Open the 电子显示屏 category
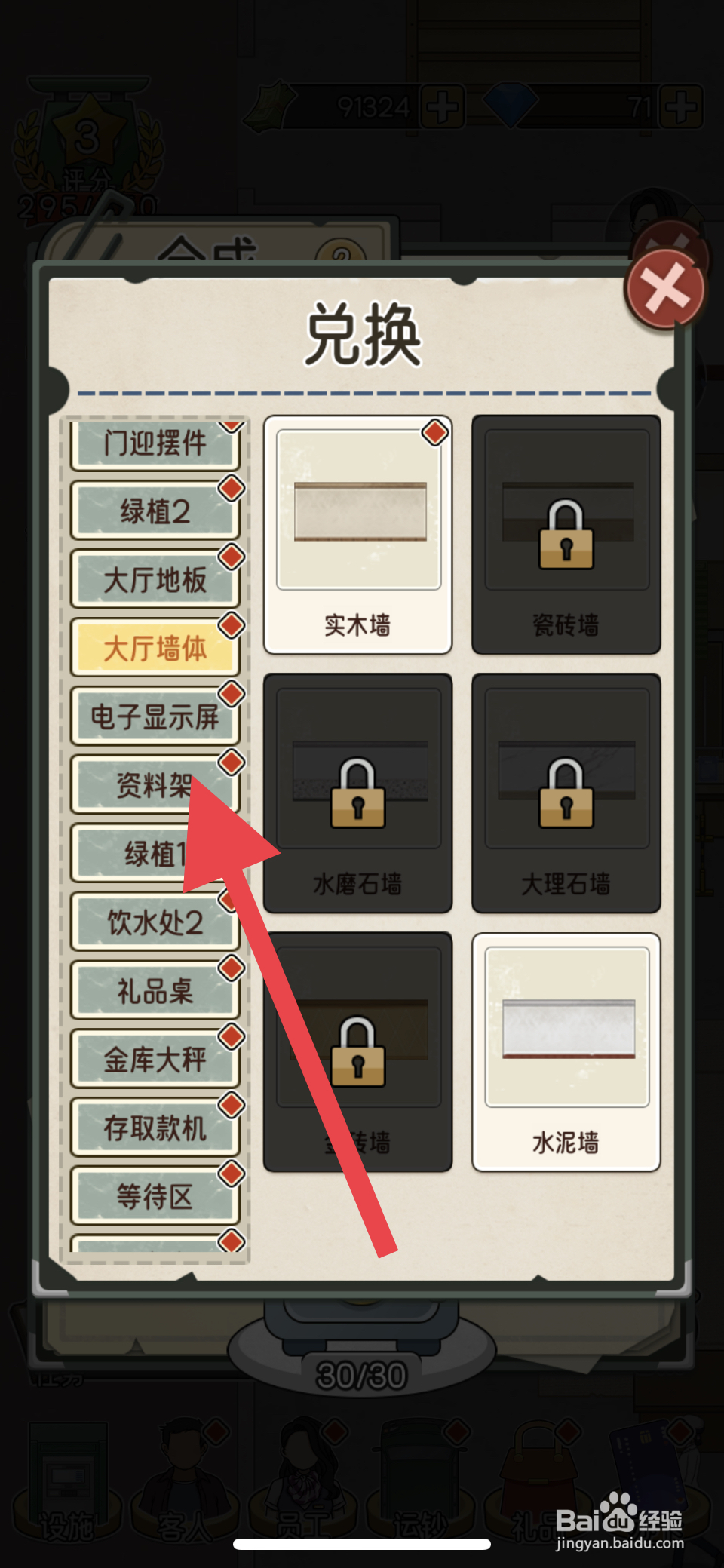Viewport: 724px width, 1568px height. pos(155,716)
